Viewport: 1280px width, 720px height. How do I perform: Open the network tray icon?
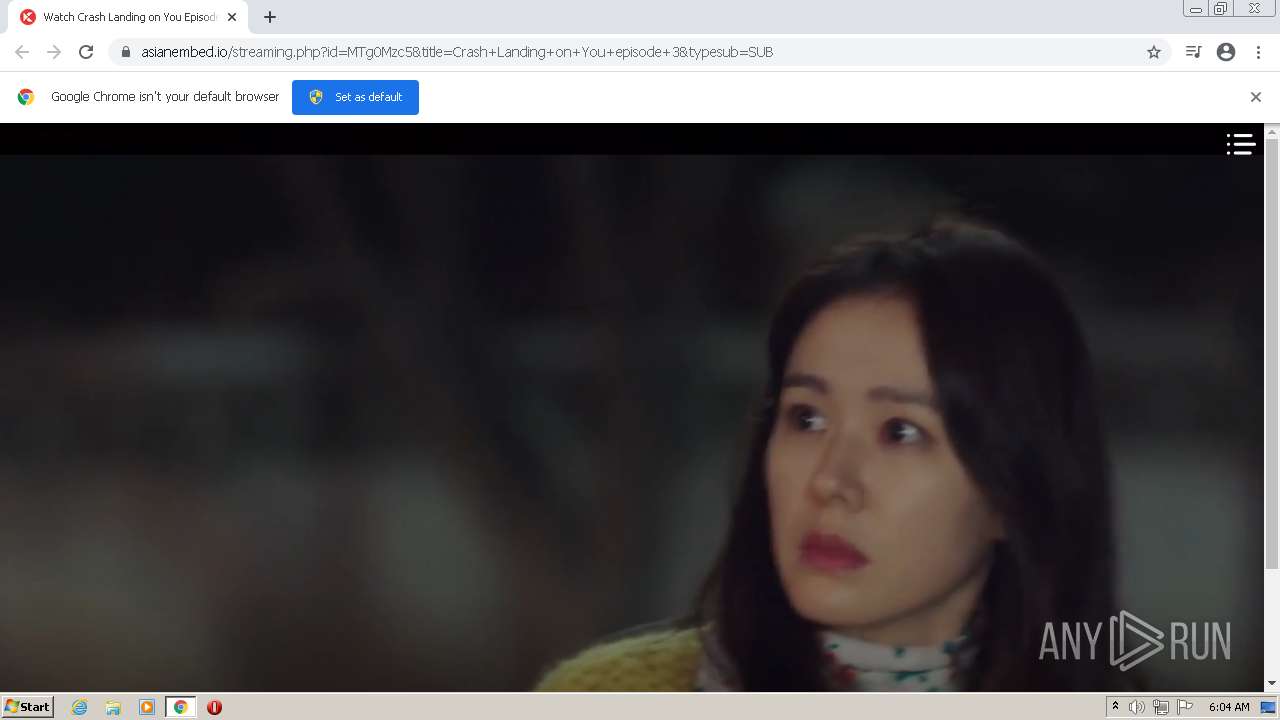[1160, 707]
